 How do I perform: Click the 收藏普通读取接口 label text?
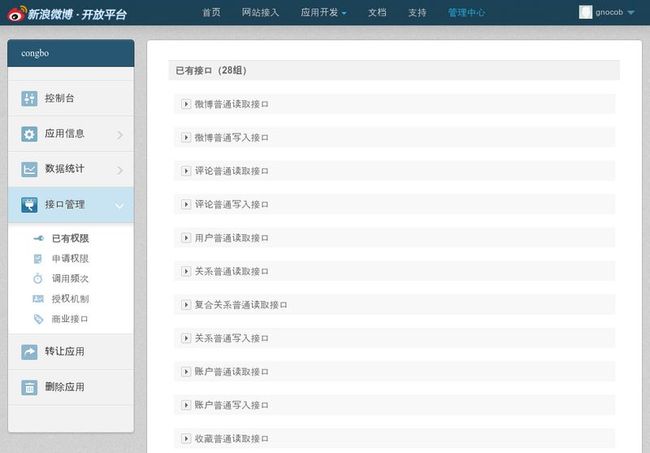click(x=232, y=438)
